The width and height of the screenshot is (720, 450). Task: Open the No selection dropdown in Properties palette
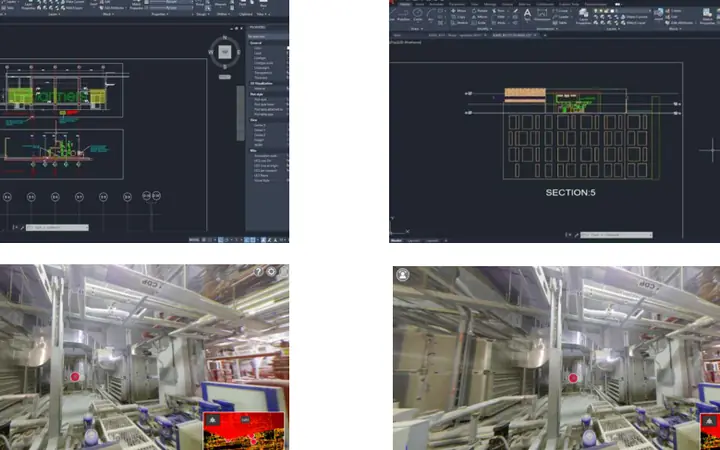(x=268, y=36)
